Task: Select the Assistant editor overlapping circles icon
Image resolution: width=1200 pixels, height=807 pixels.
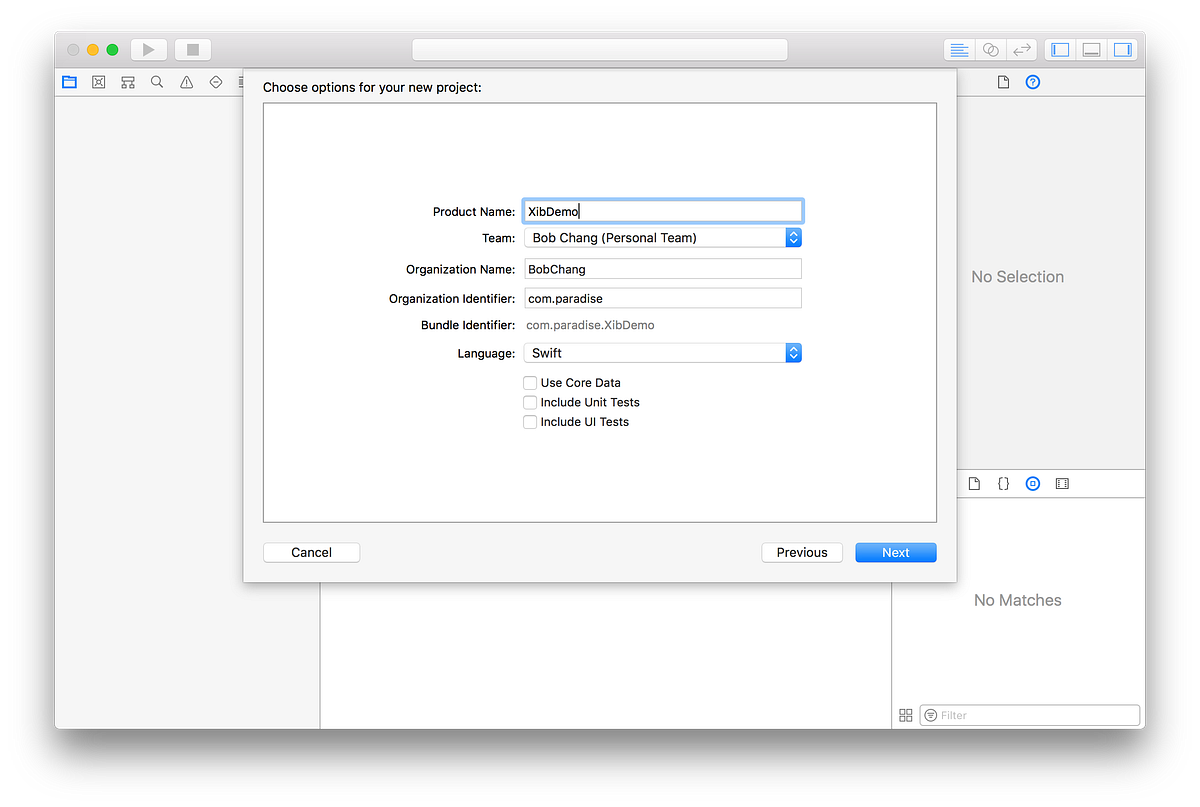Action: [990, 49]
